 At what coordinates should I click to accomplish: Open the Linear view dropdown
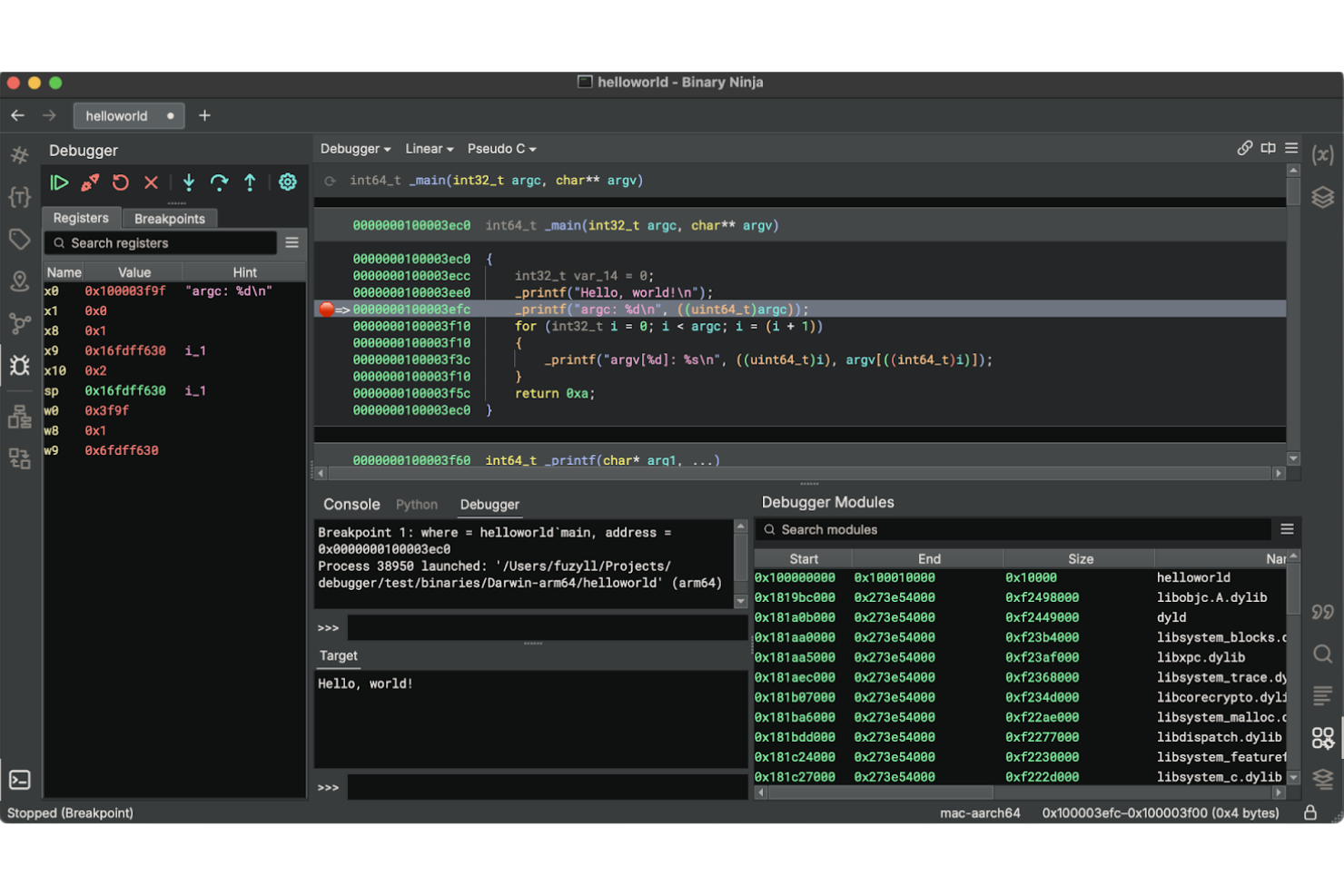point(427,148)
